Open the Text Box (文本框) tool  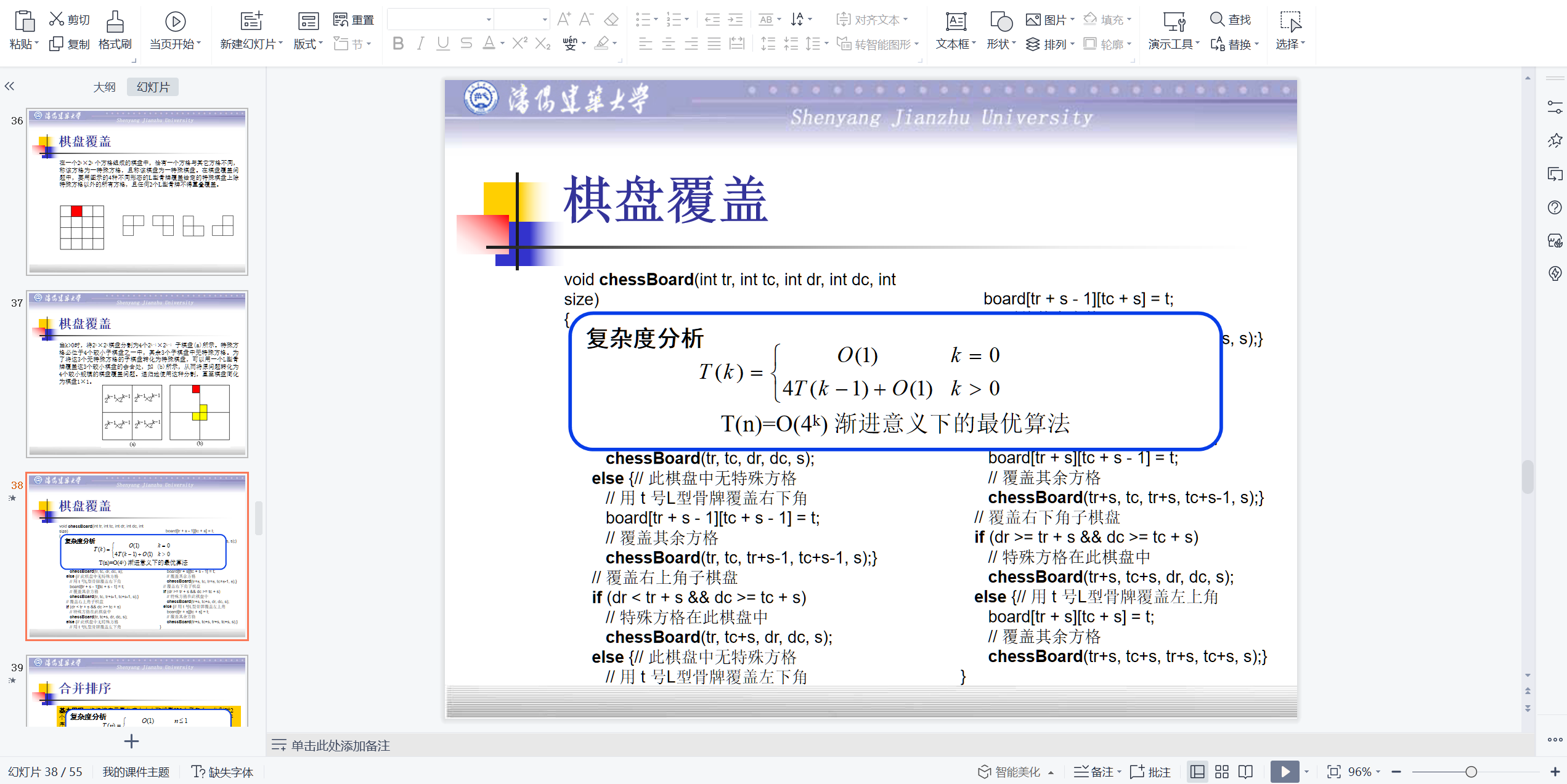pyautogui.click(x=955, y=22)
